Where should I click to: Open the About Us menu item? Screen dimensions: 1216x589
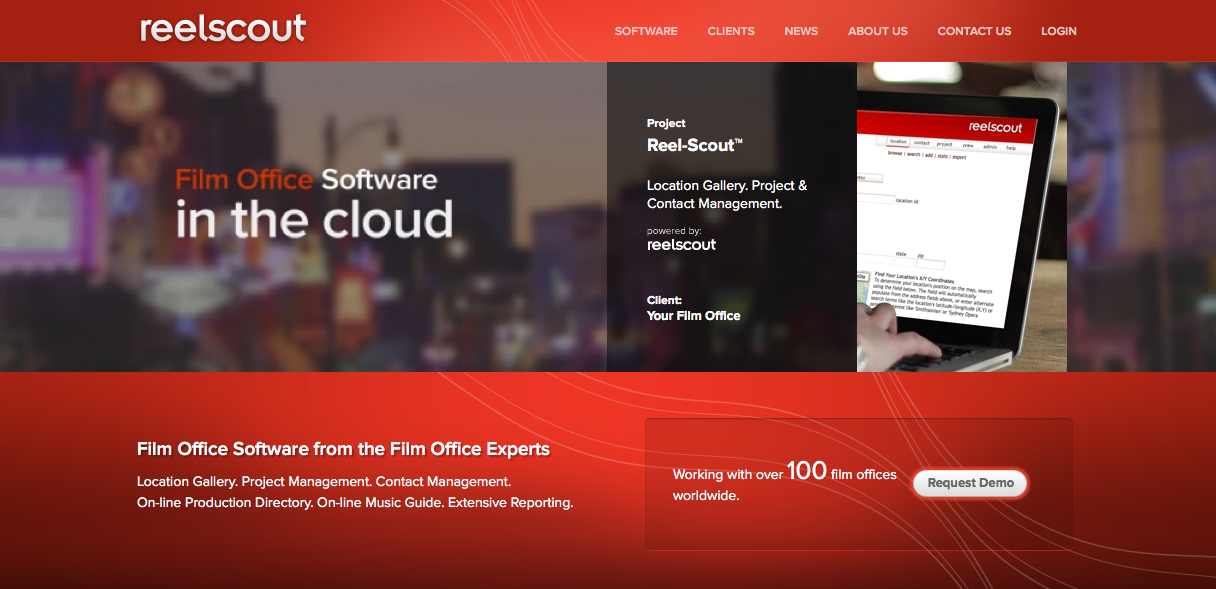(x=878, y=31)
